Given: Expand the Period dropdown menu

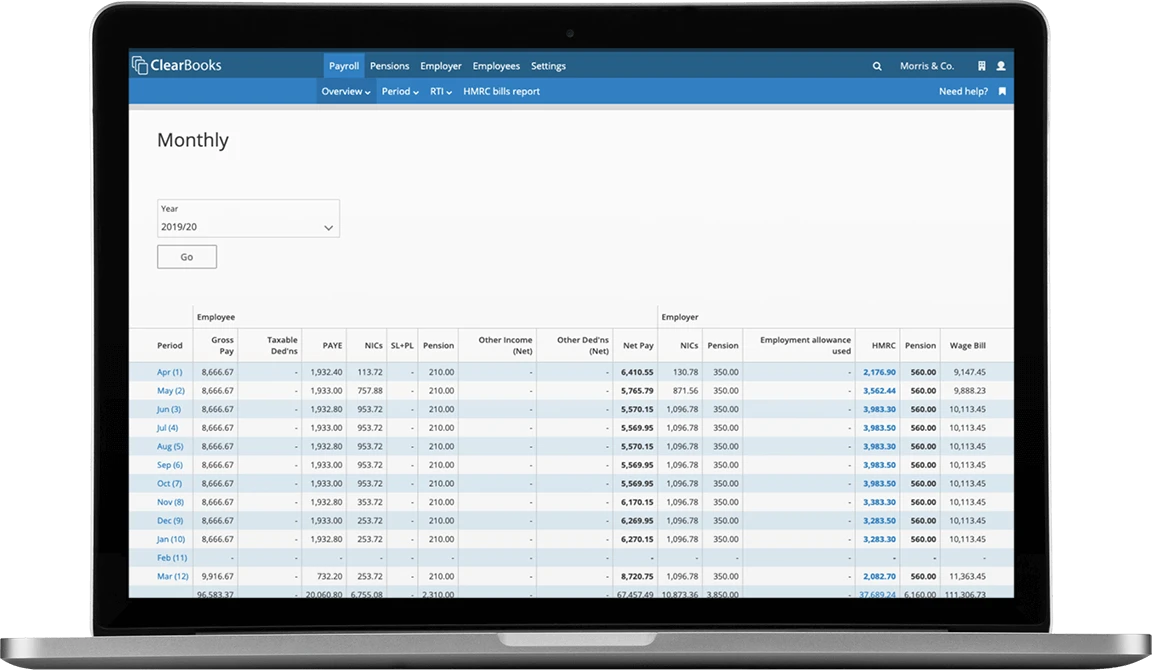Looking at the screenshot, I should [x=400, y=92].
